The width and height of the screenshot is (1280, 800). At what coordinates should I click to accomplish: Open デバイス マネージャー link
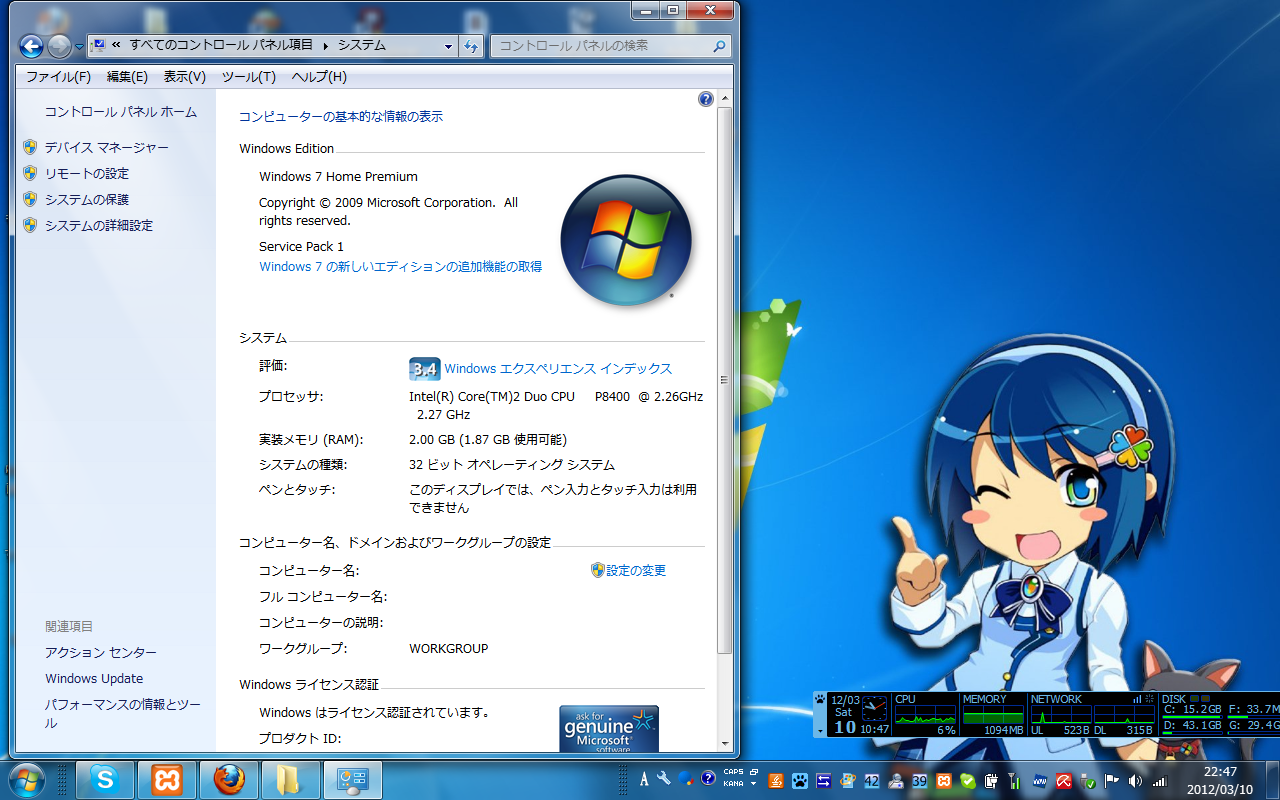tap(106, 147)
